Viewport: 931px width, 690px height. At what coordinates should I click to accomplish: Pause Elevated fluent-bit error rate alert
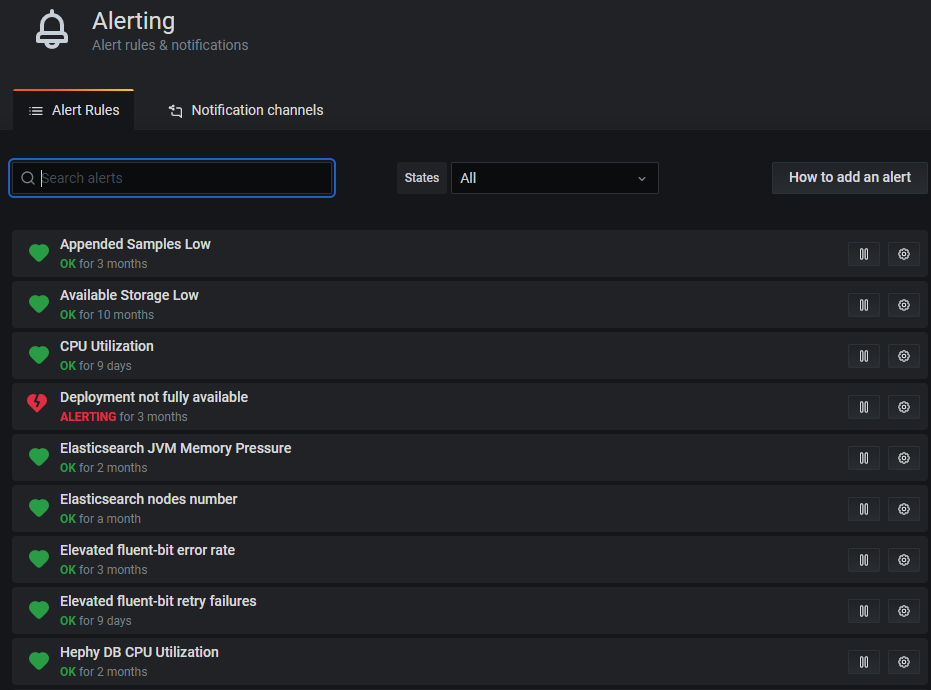click(864, 560)
